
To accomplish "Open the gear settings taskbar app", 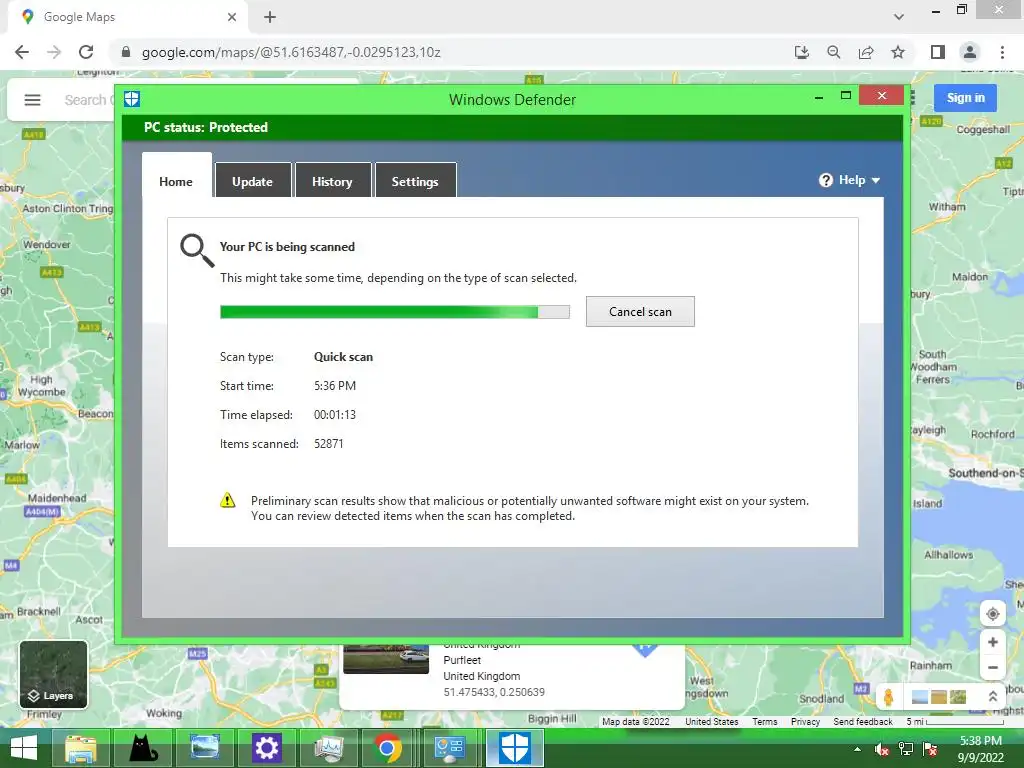I will 266,748.
